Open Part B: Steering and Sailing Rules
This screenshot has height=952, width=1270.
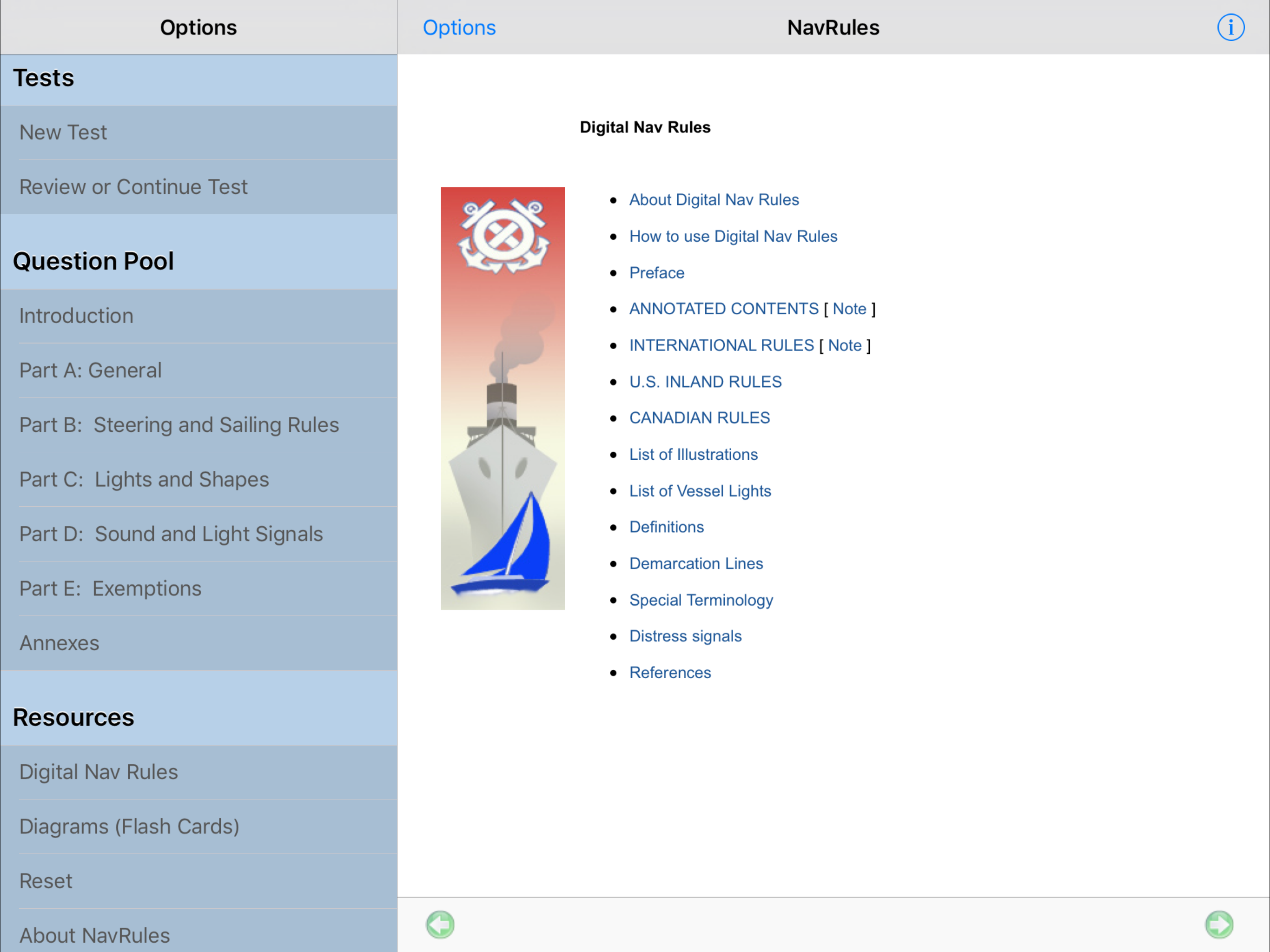[x=179, y=425]
